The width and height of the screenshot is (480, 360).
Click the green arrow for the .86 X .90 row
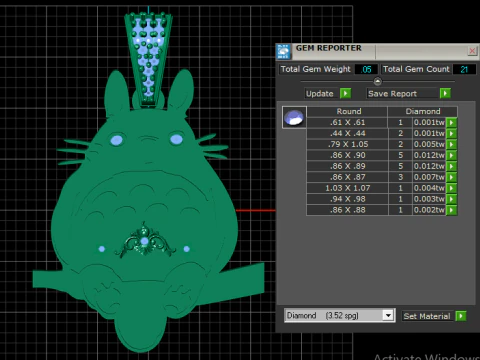tap(452, 155)
